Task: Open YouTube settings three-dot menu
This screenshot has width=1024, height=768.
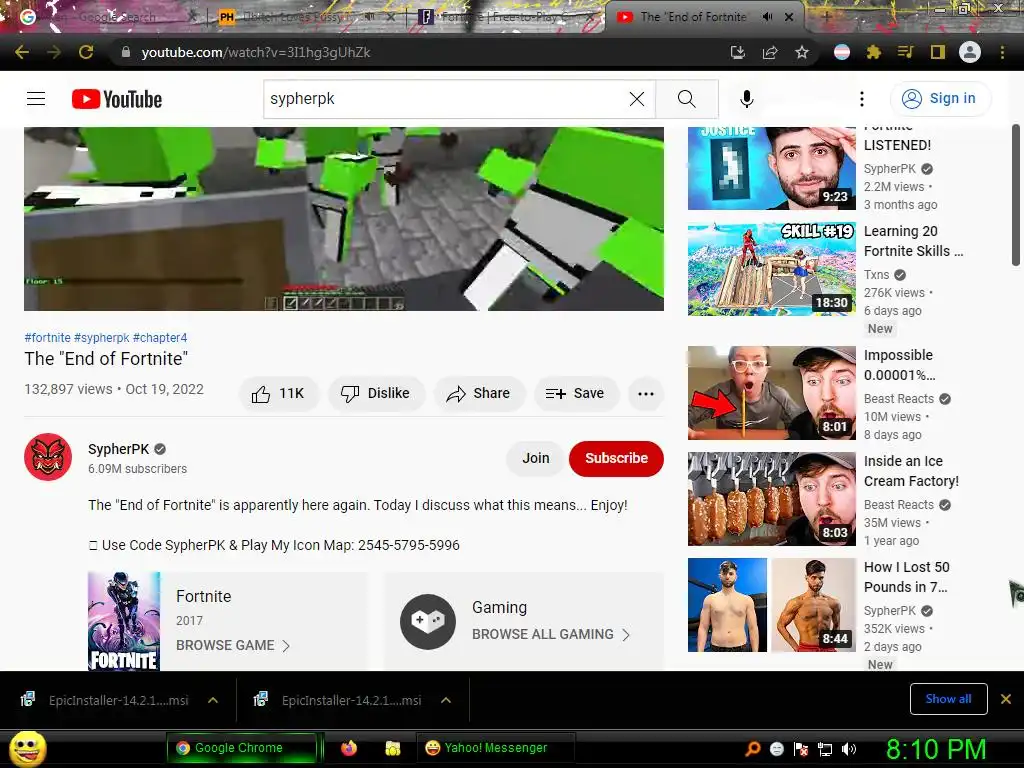Action: (x=862, y=99)
